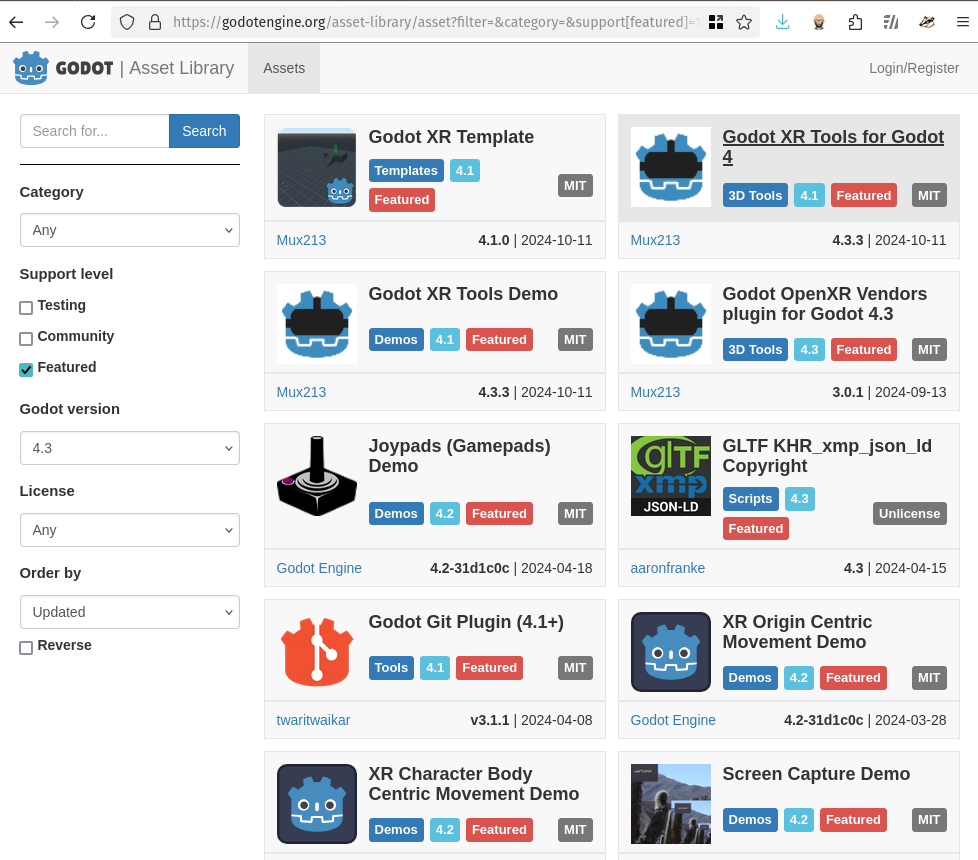Go forward in browser history

pyautogui.click(x=52, y=22)
